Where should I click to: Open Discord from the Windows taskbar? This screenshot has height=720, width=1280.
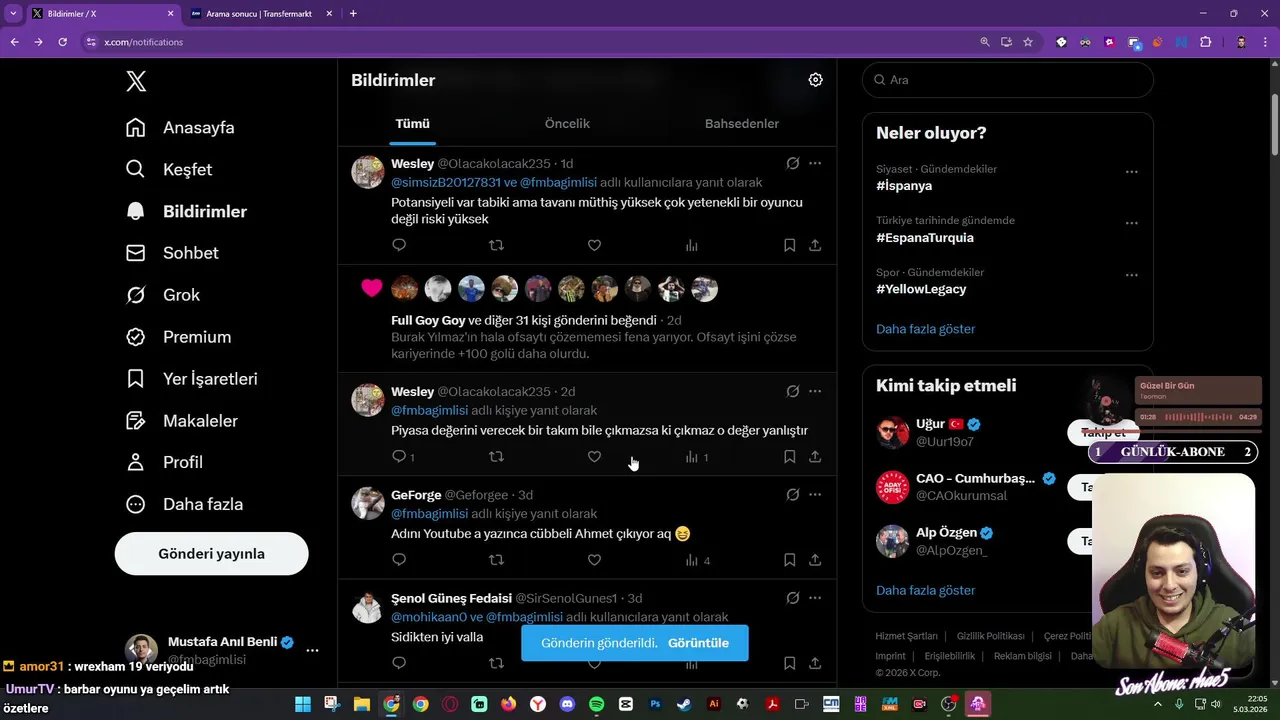(567, 704)
